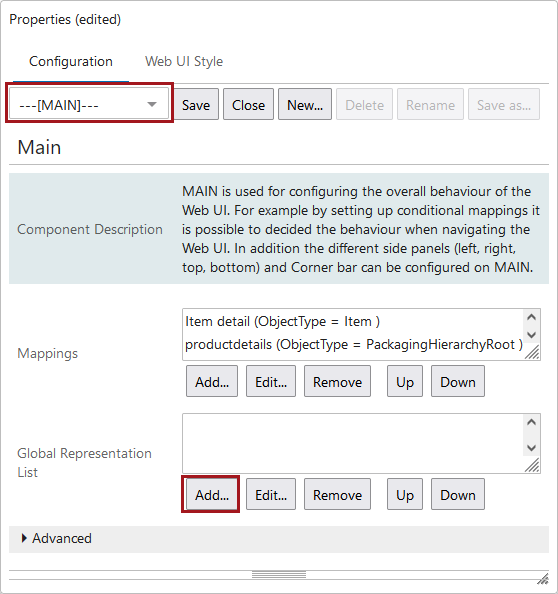Switch to the Web UI Style tab
Screen dimensions: 558x594
click(184, 61)
